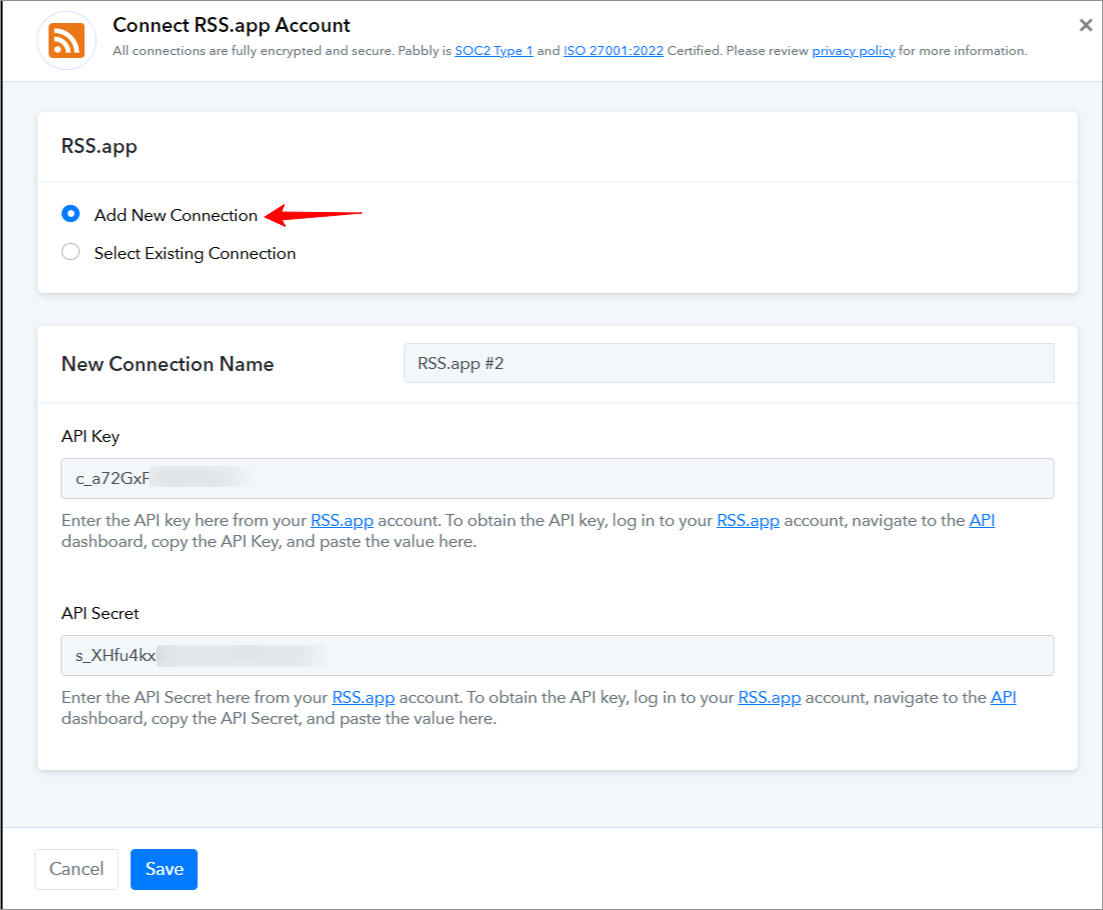
Task: Save the new RSS.app connection
Action: coord(164,869)
